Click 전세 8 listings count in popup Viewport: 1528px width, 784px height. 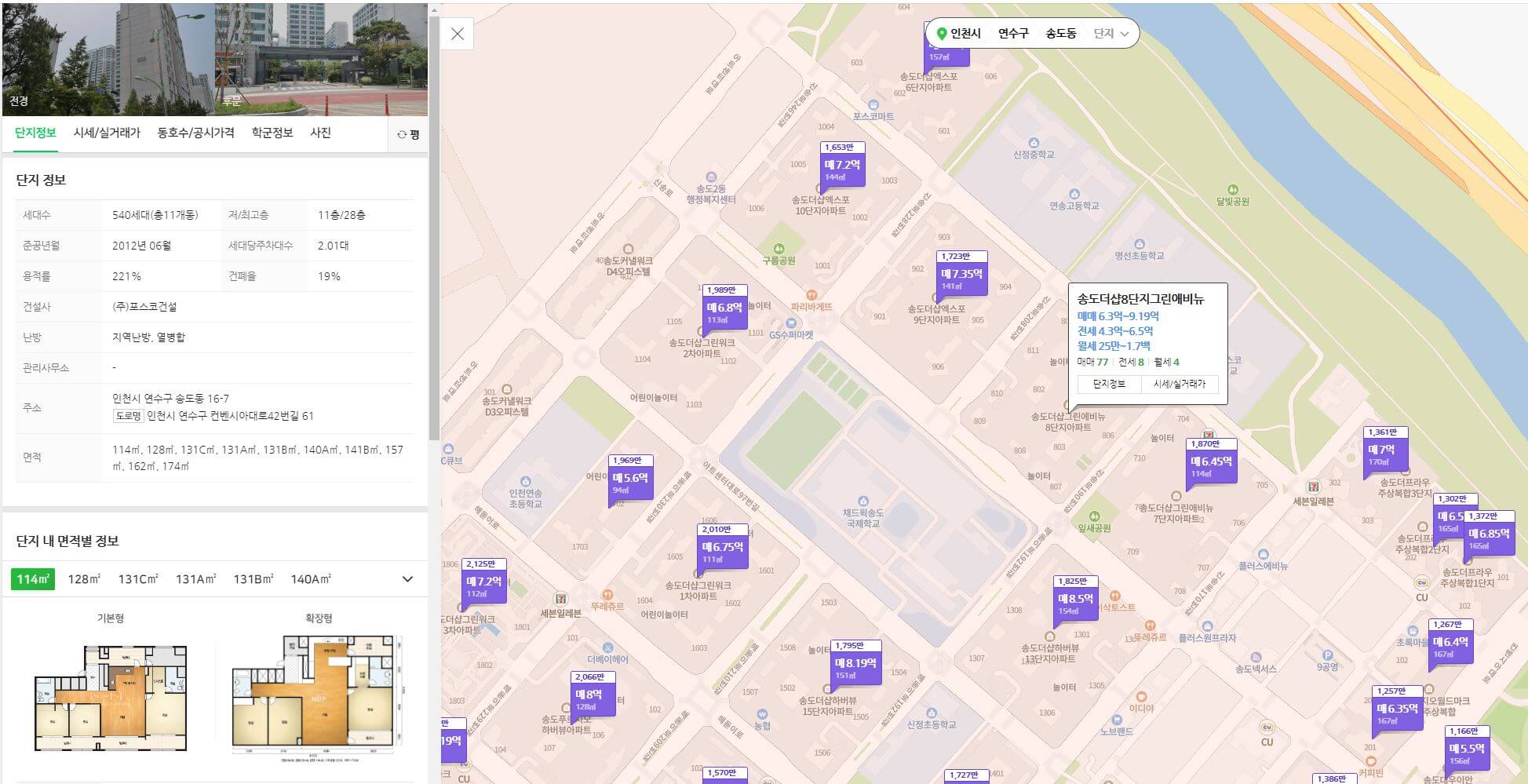tap(1131, 362)
